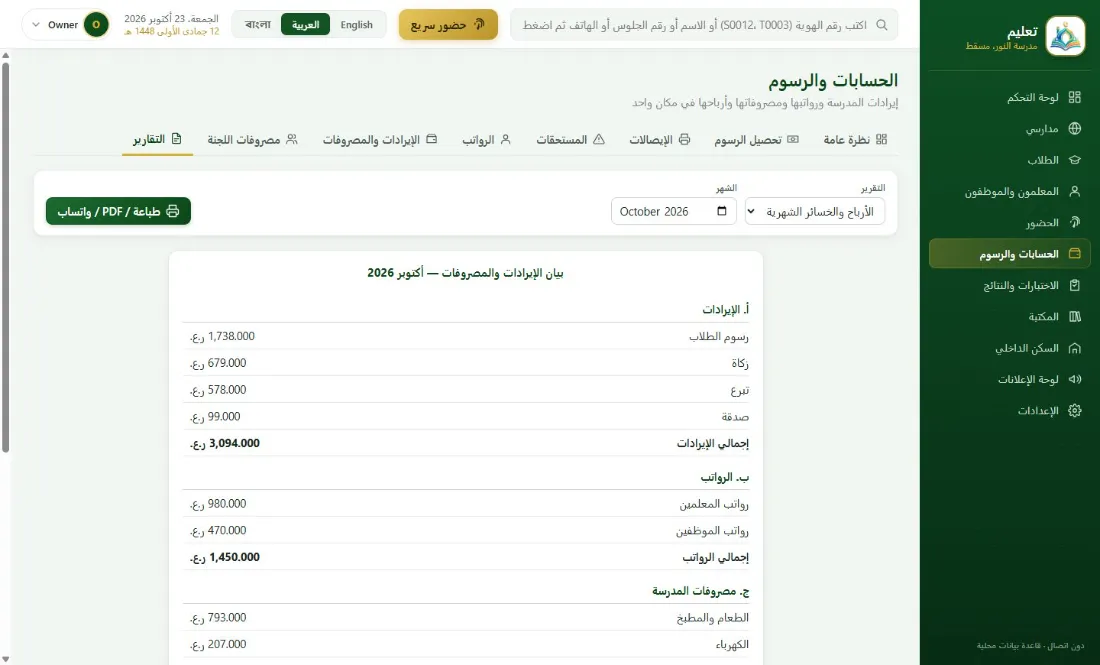Viewport: 1100px width, 665px height.
Task: Click the wallet icon beside sidebar الحسابات والرسوم
Action: tap(1074, 253)
